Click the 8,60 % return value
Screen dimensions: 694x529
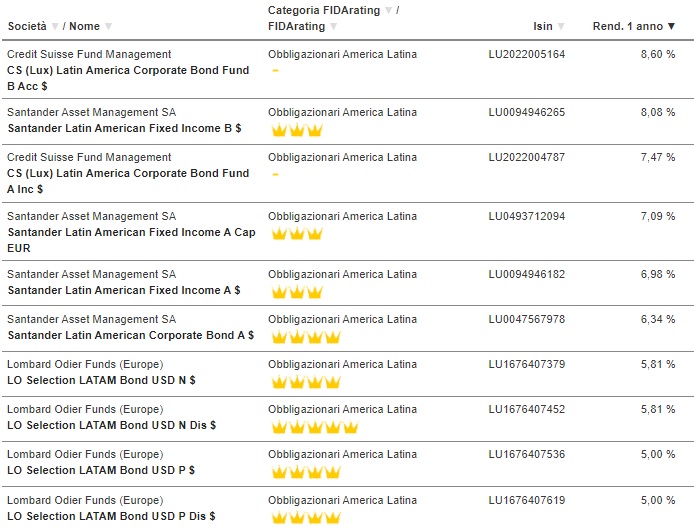(658, 54)
